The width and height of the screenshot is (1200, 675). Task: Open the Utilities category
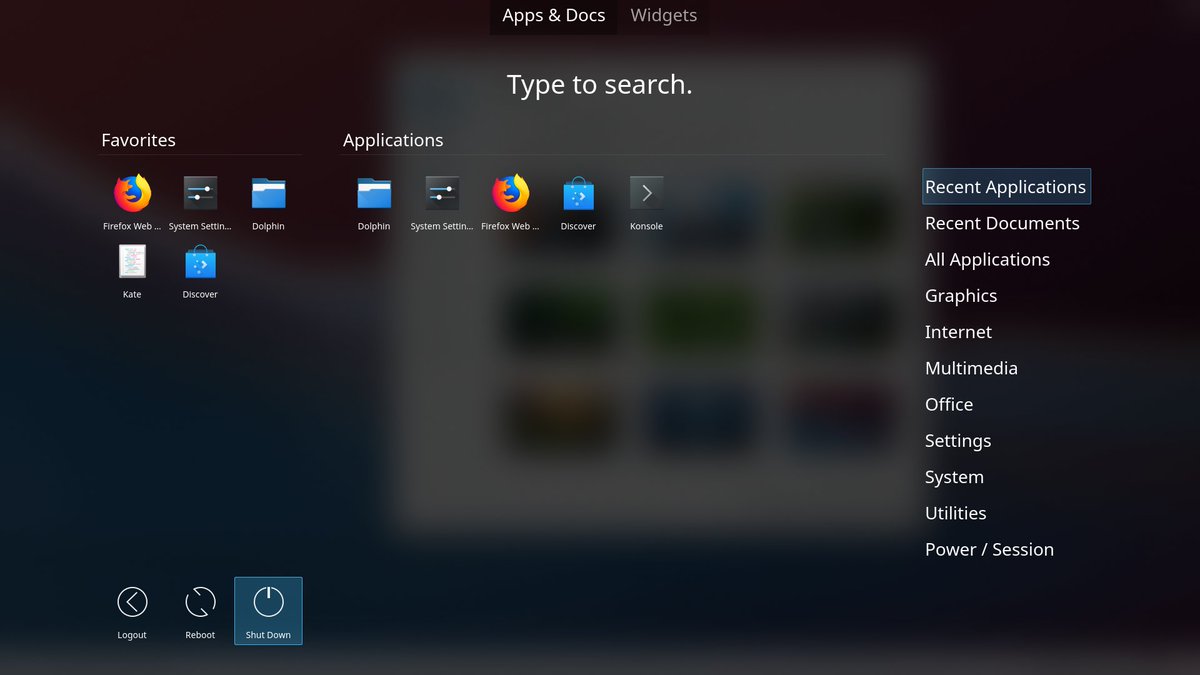pos(955,512)
